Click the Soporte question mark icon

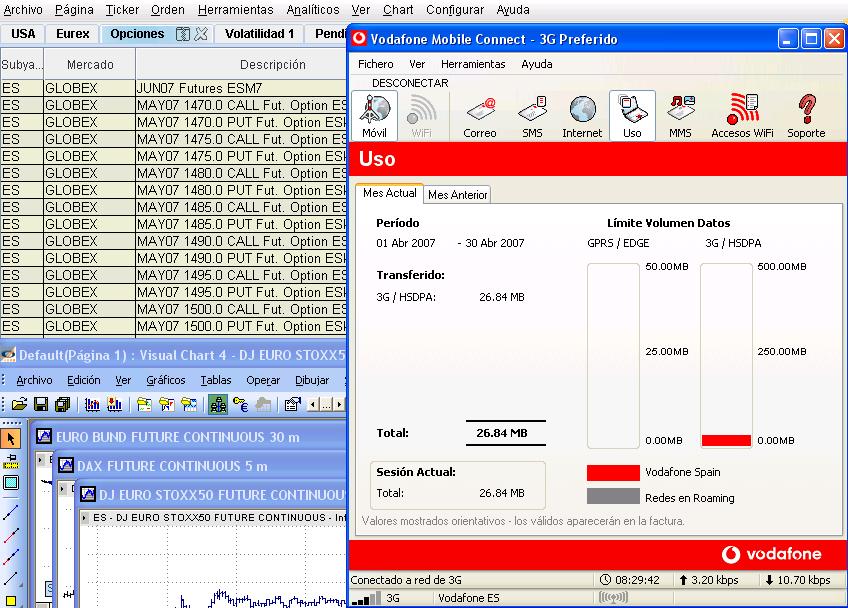pos(806,112)
